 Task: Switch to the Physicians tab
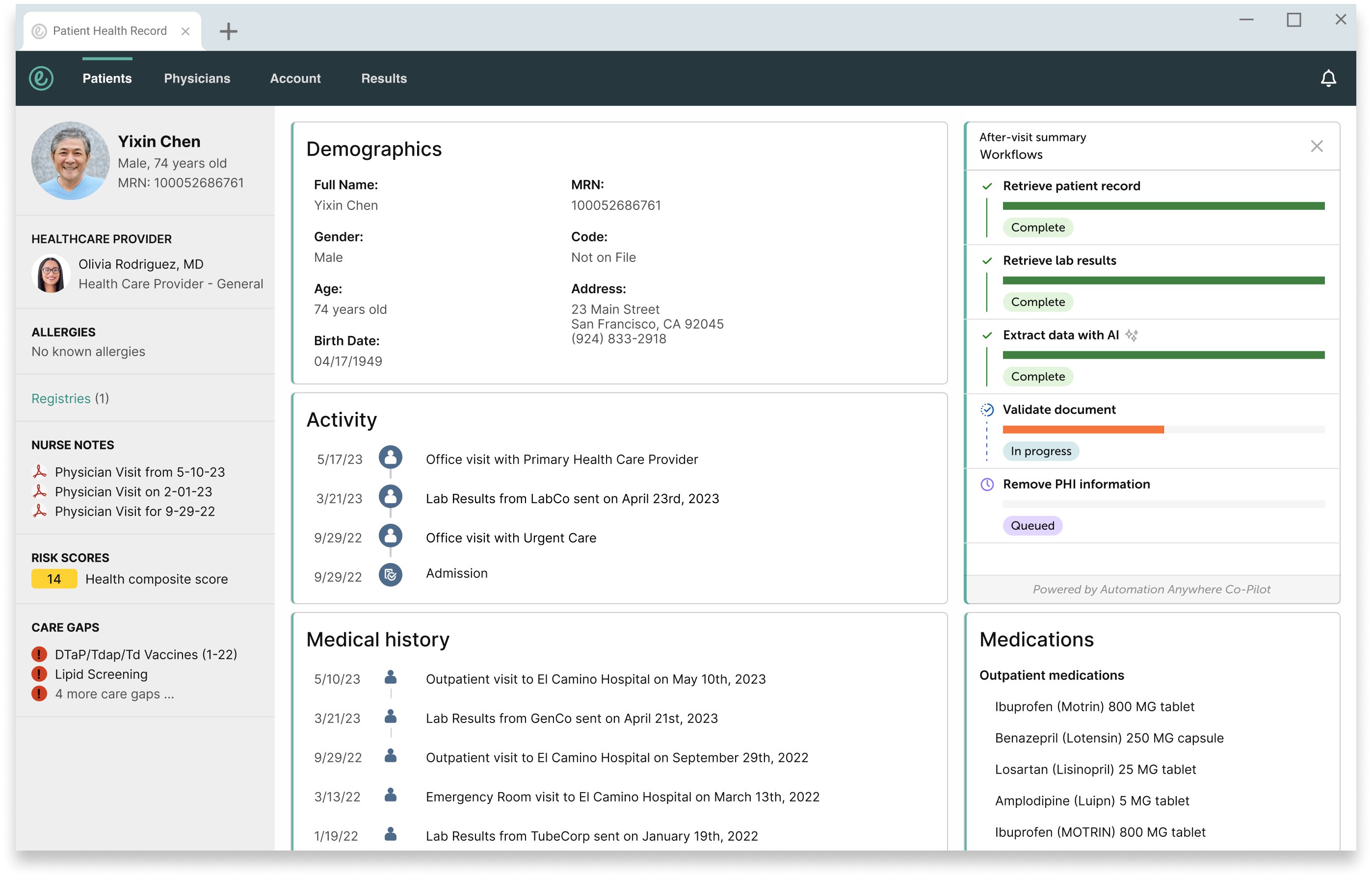(197, 78)
